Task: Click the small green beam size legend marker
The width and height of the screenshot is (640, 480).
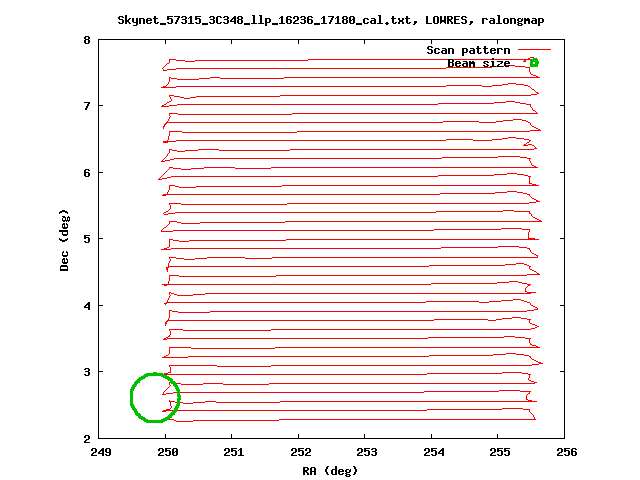Action: coord(534,63)
